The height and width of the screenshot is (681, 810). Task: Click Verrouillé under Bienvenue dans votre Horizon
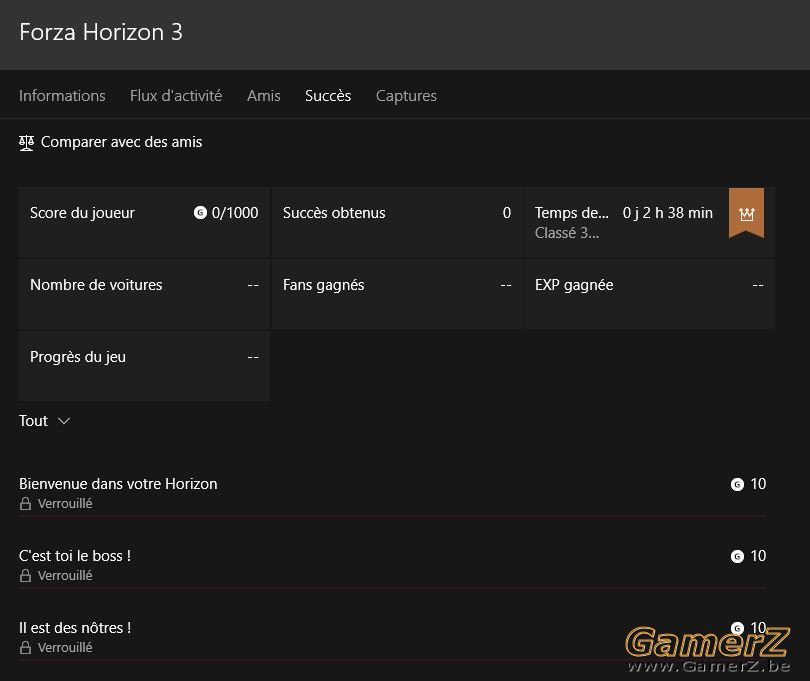pyautogui.click(x=65, y=504)
